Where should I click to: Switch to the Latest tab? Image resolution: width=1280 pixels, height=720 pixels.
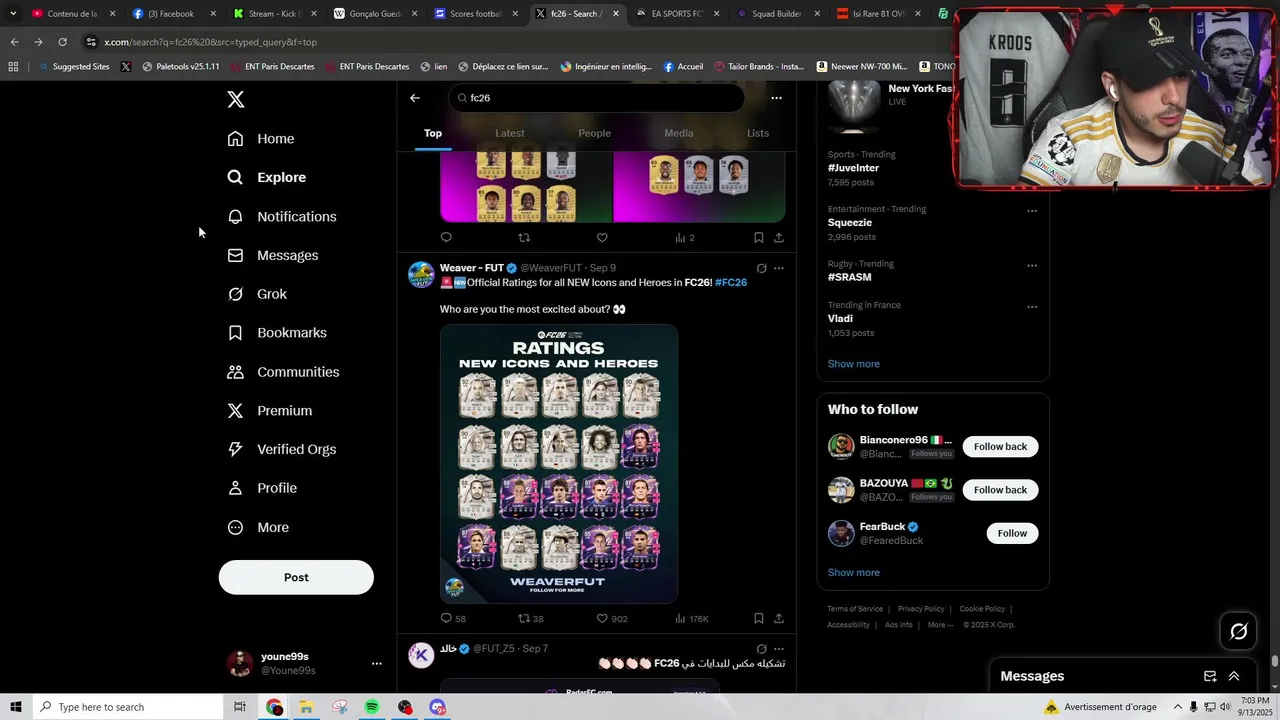click(510, 133)
